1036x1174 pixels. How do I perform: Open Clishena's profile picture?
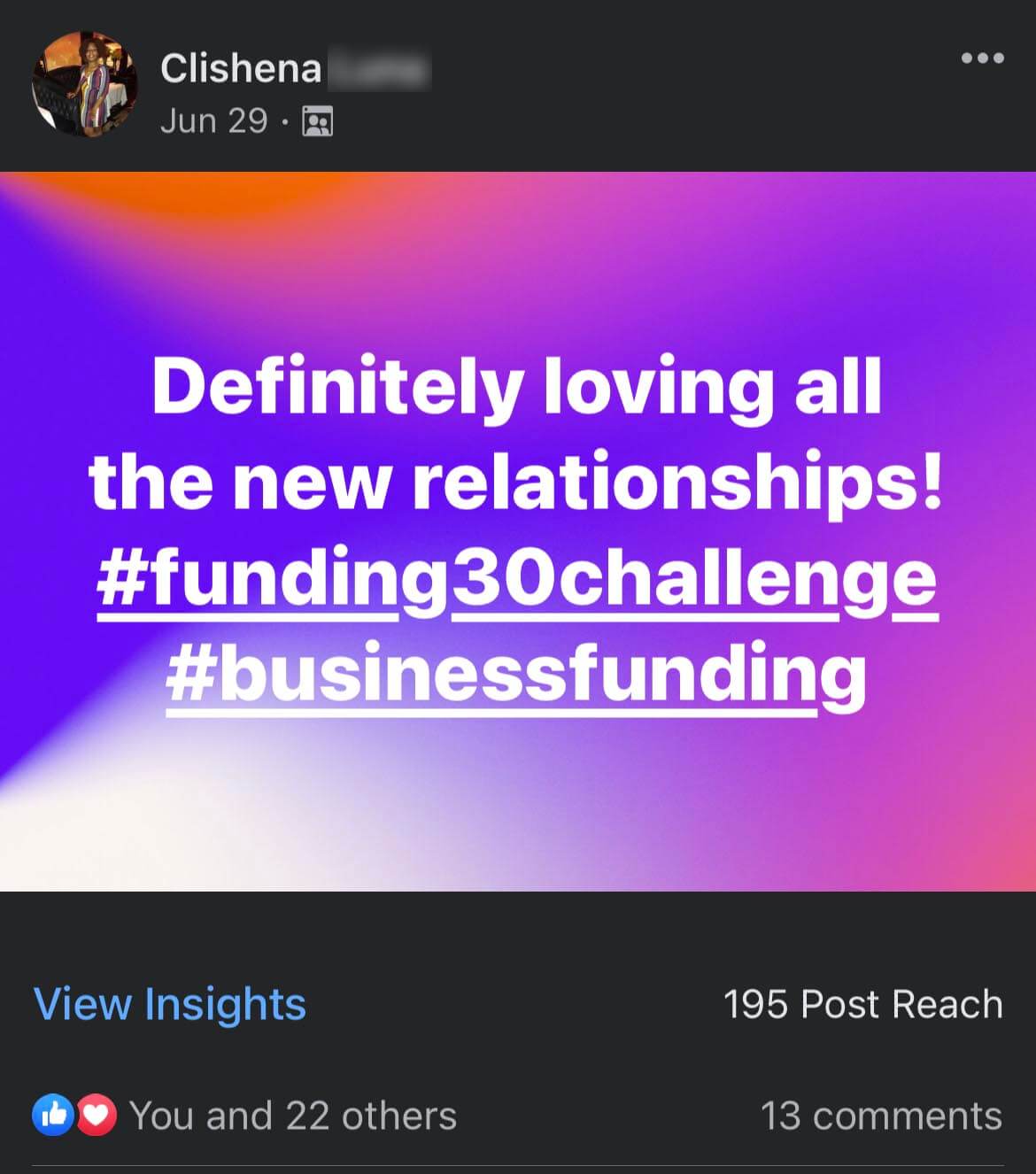click(x=85, y=85)
